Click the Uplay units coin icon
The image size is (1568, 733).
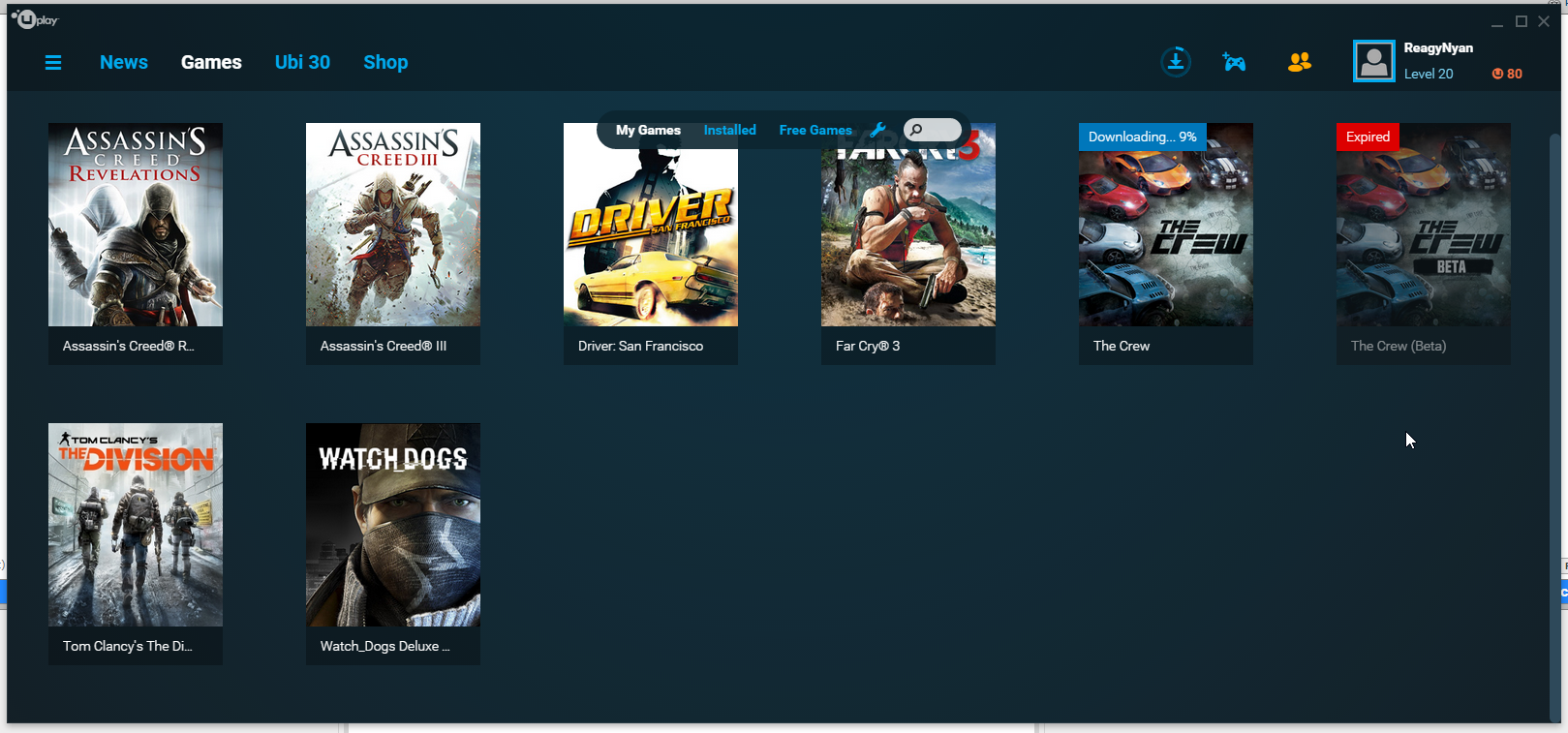[1497, 74]
